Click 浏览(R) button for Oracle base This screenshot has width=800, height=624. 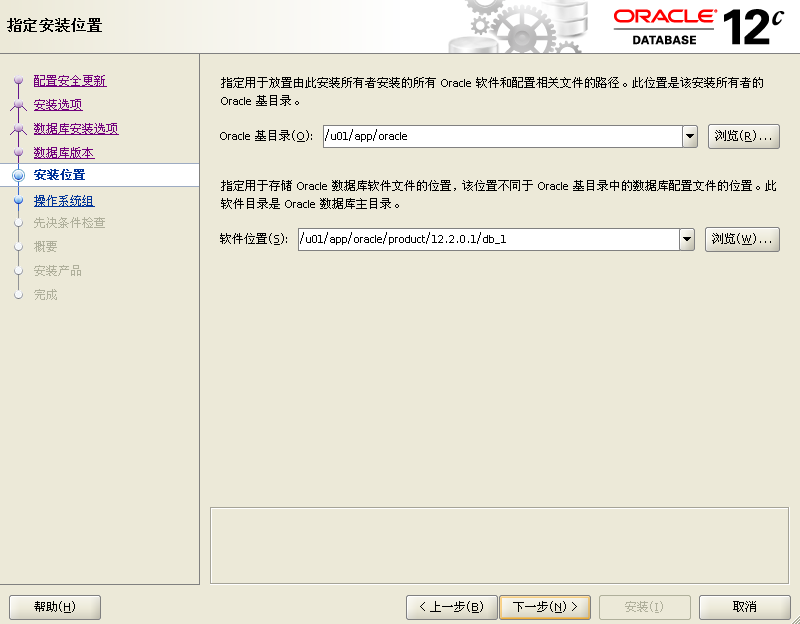point(743,136)
